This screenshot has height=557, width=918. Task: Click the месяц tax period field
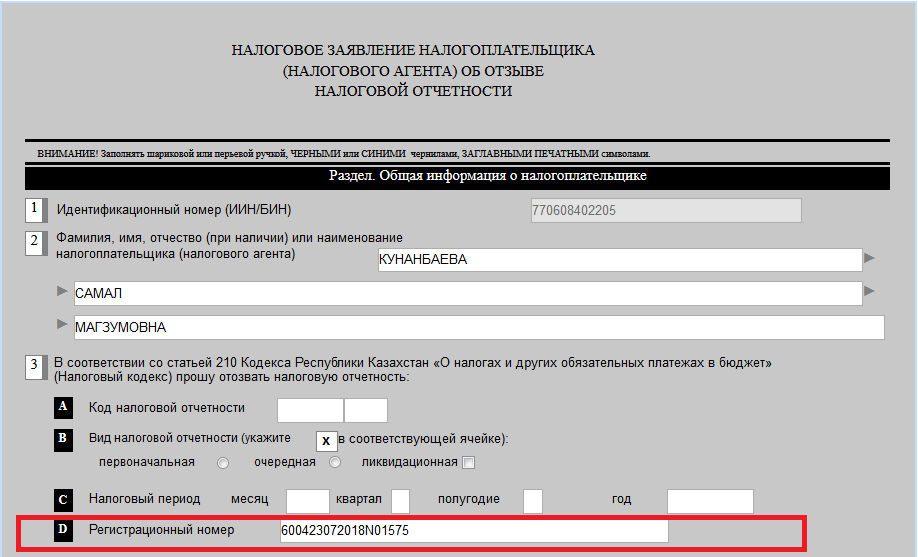(307, 500)
